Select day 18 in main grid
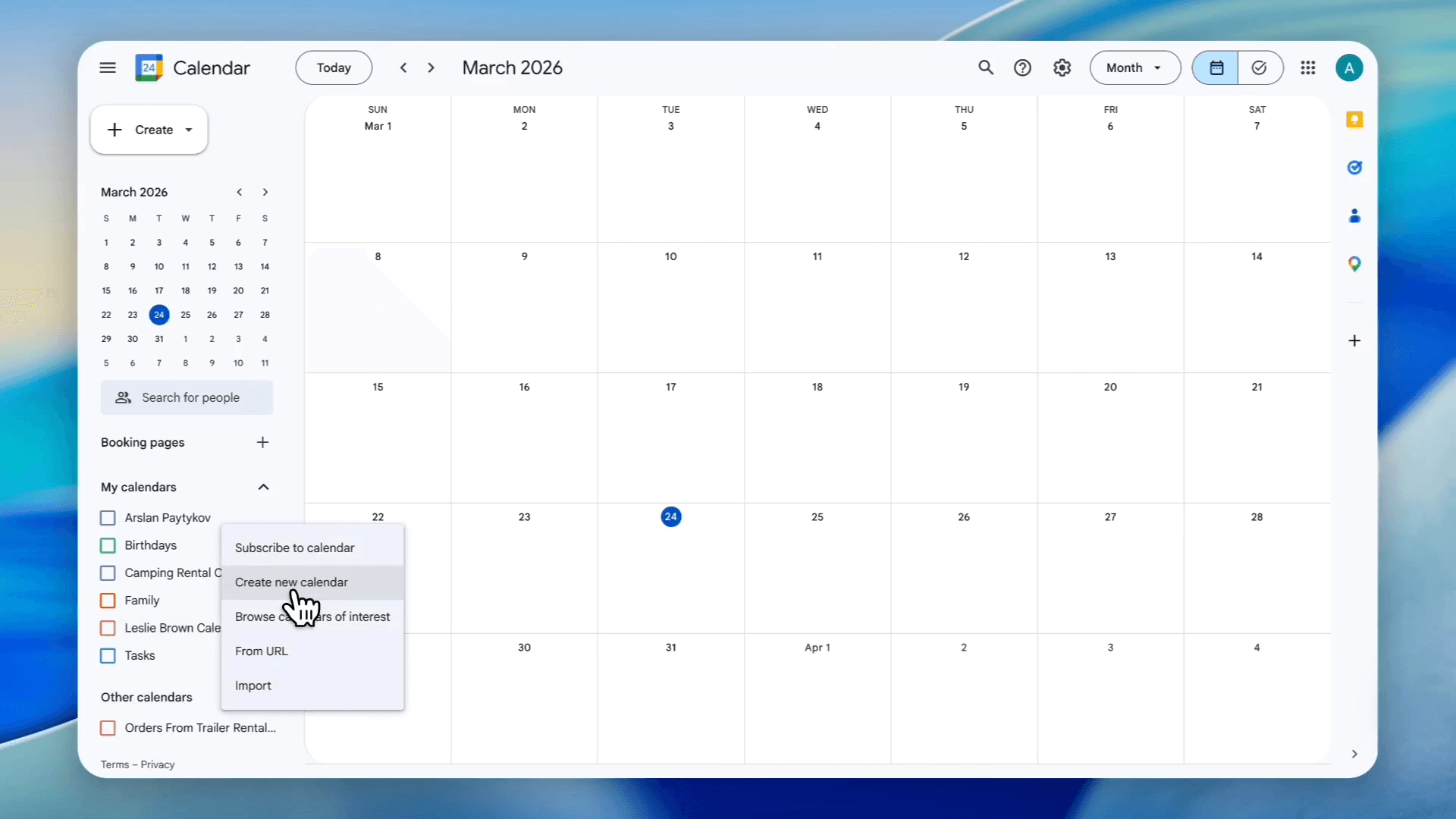The image size is (1456, 819). coord(817,387)
